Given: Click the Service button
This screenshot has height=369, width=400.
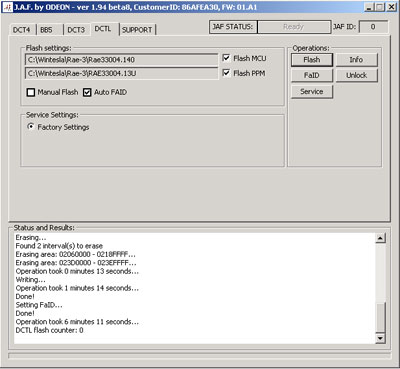Looking at the screenshot, I should click(x=312, y=91).
